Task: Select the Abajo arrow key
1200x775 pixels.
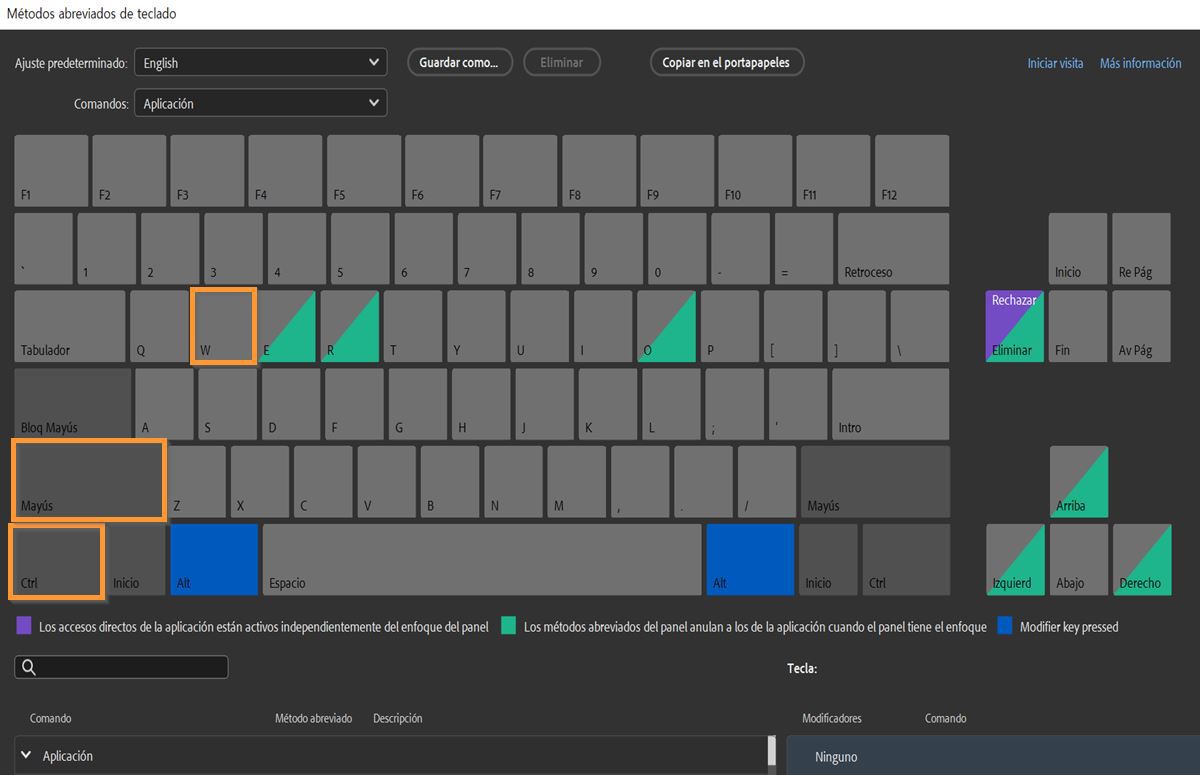Action: [1078, 560]
